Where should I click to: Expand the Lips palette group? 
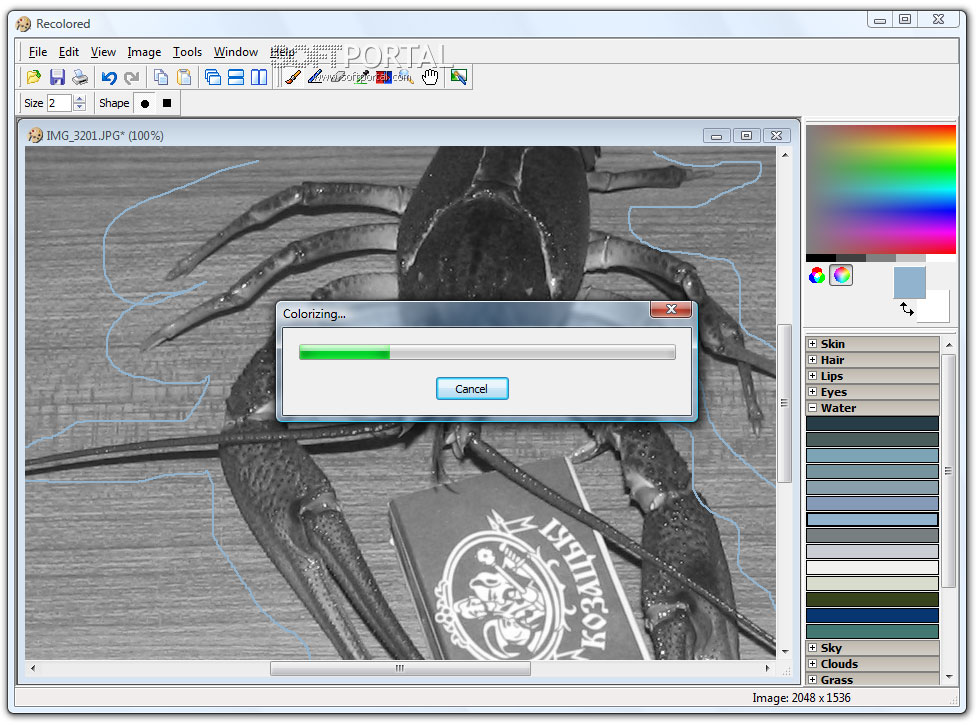(x=812, y=376)
